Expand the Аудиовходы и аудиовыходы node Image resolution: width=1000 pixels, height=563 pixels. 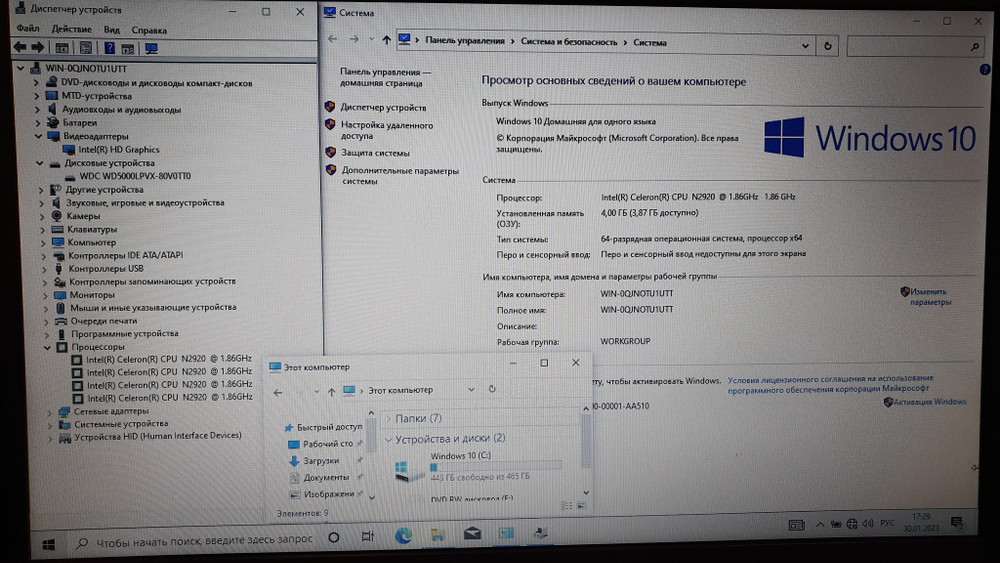click(38, 110)
